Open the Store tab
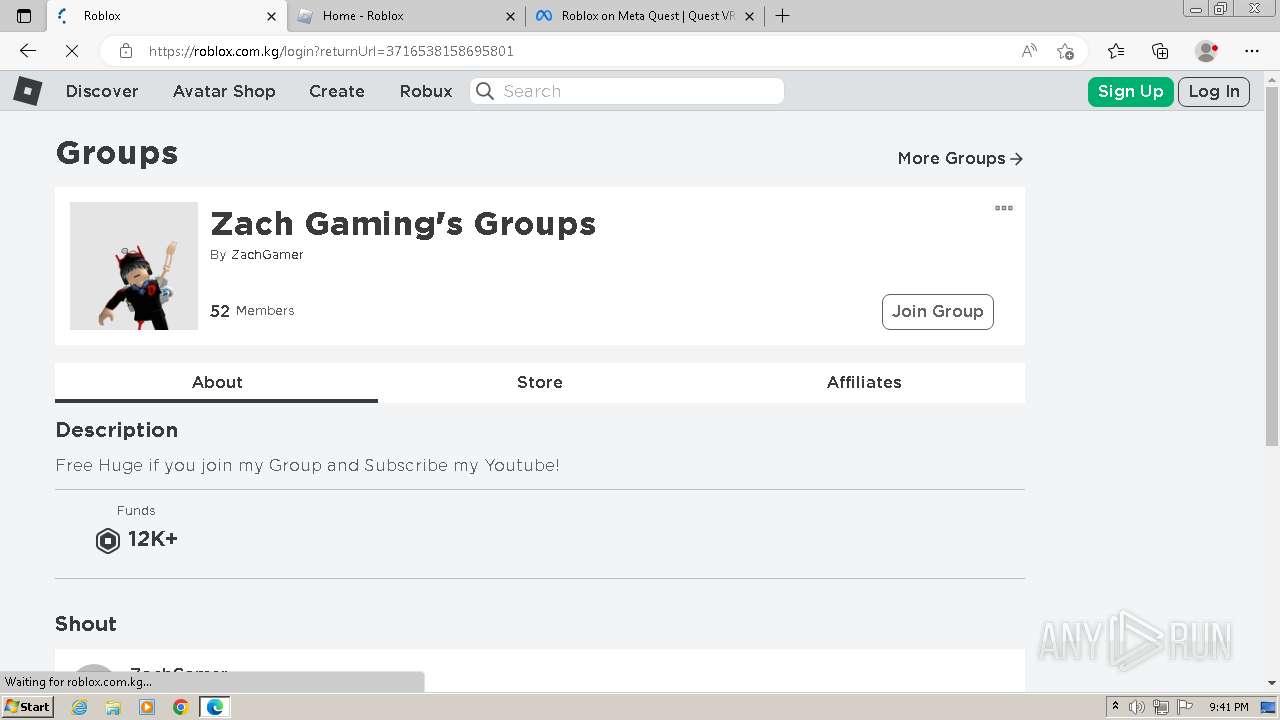Image resolution: width=1280 pixels, height=720 pixels. coord(540,382)
